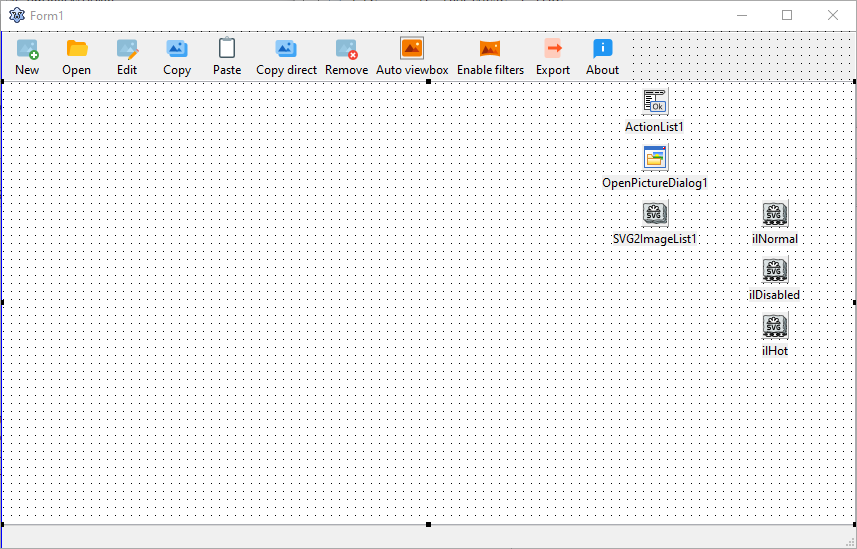The image size is (857, 549).
Task: Toggle the Enable filters button
Action: pyautogui.click(x=490, y=56)
